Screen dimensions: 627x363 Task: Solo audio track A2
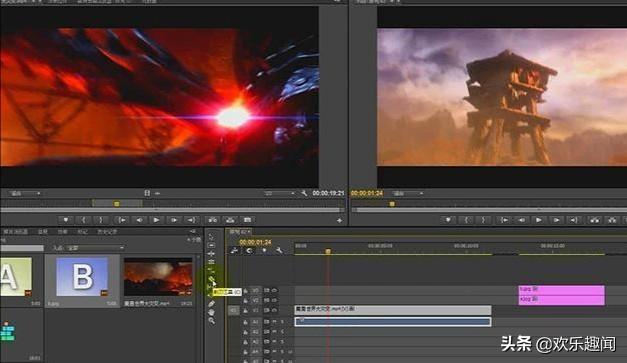coord(282,332)
